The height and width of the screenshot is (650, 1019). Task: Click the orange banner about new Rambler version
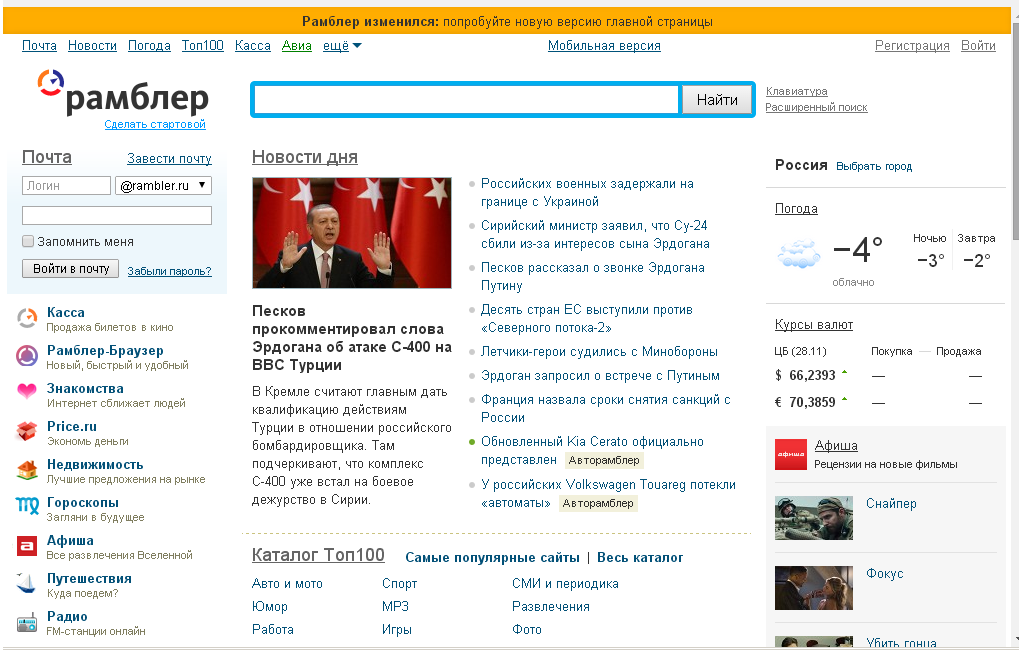506,21
